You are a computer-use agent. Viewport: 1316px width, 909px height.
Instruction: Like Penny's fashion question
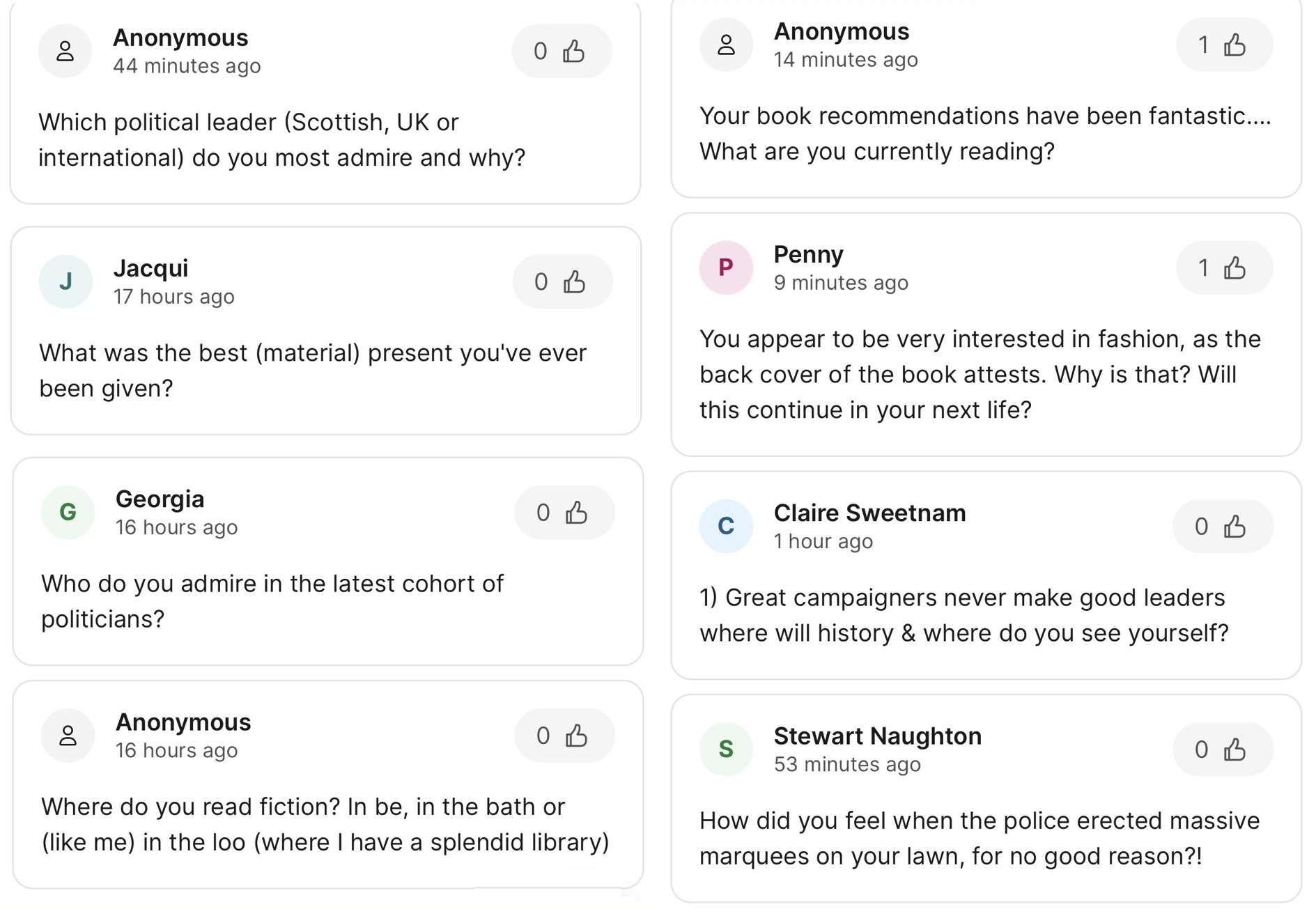click(1224, 268)
